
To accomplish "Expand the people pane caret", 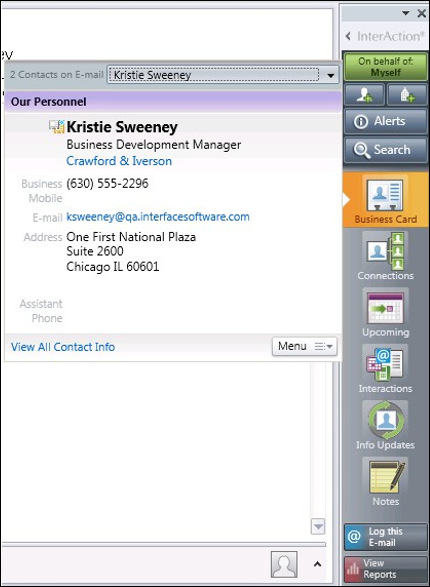I will pyautogui.click(x=317, y=564).
